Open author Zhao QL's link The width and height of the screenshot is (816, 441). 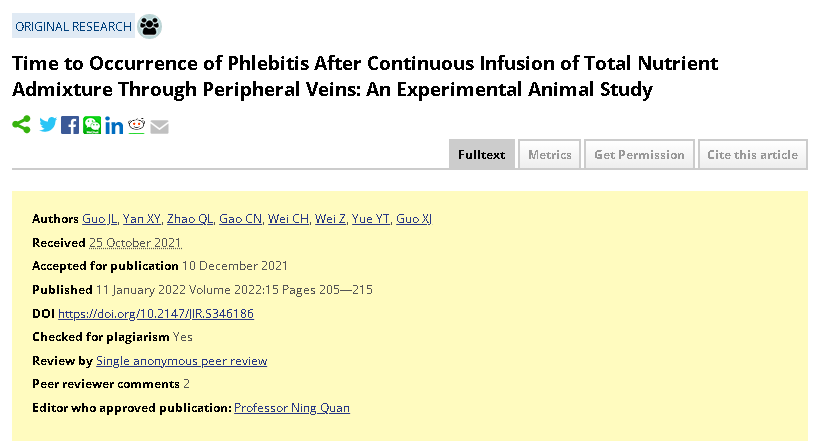(x=190, y=219)
